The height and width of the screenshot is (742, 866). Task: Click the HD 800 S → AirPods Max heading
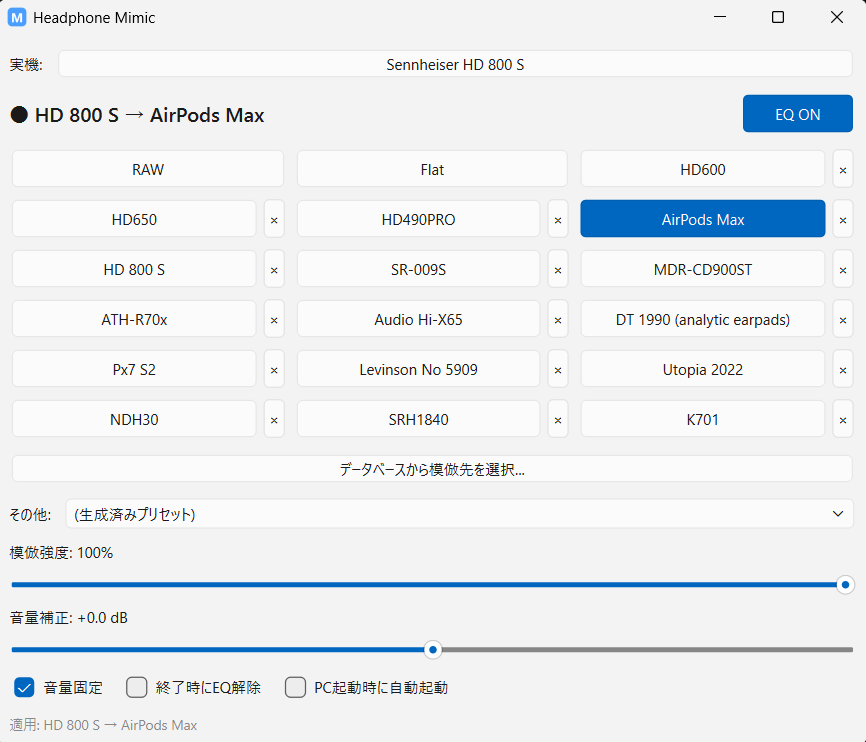click(x=149, y=115)
